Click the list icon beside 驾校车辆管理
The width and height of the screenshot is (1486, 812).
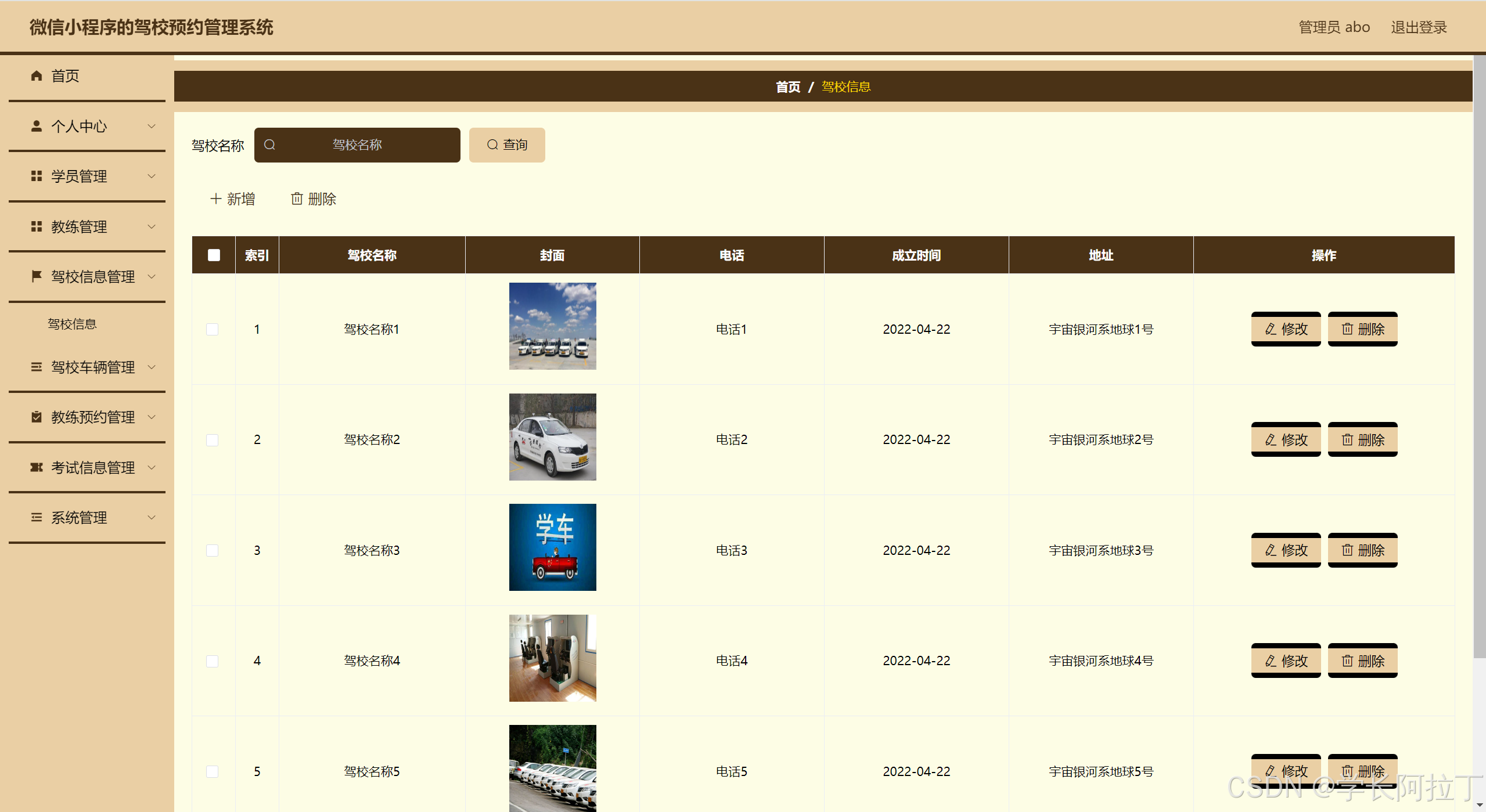click(x=37, y=367)
